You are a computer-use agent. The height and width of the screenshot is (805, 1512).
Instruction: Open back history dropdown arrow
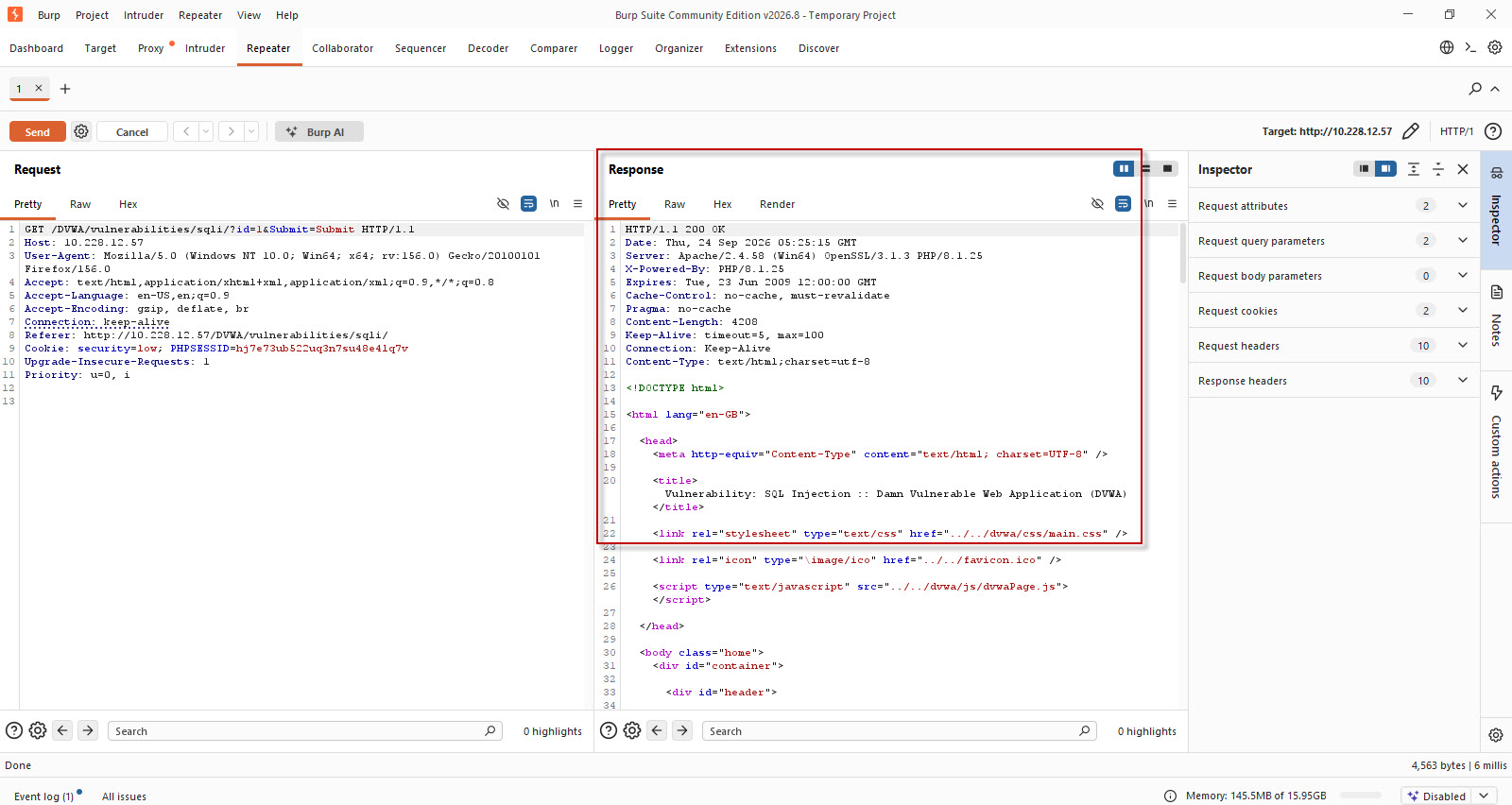(206, 131)
